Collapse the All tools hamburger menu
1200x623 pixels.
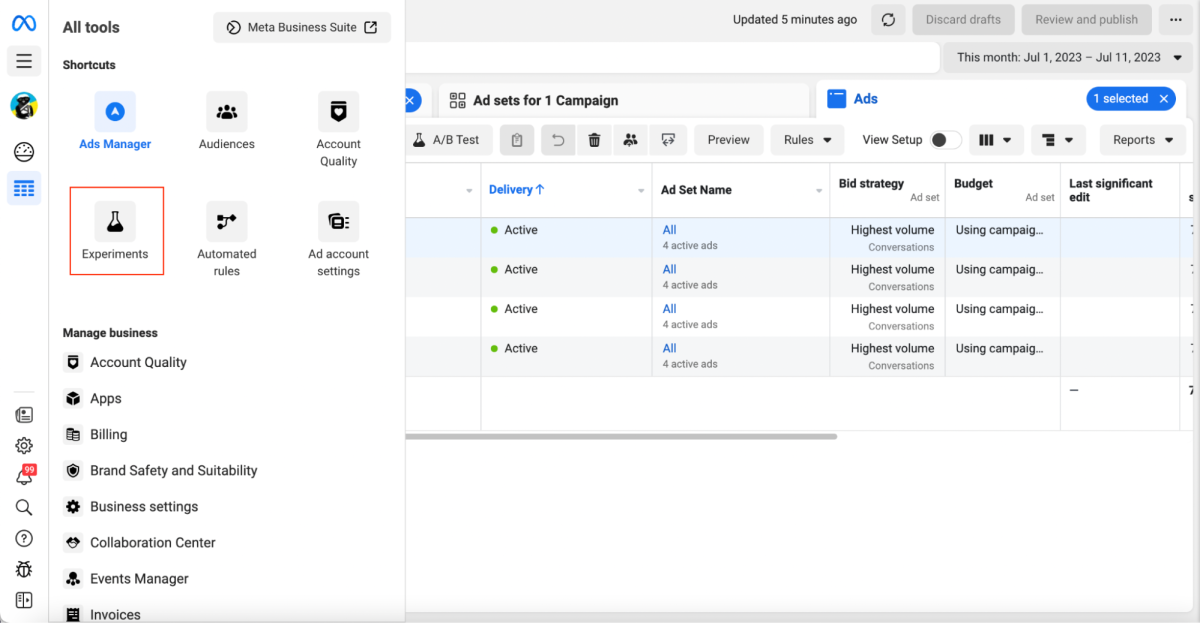point(24,61)
